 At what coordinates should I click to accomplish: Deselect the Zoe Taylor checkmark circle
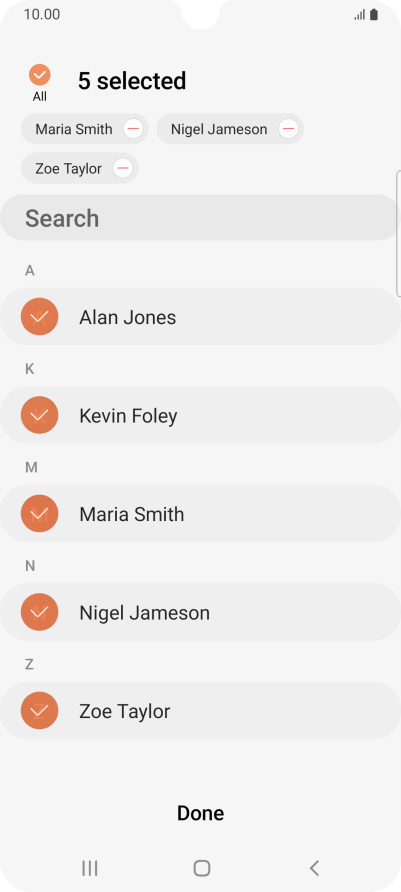(39, 711)
